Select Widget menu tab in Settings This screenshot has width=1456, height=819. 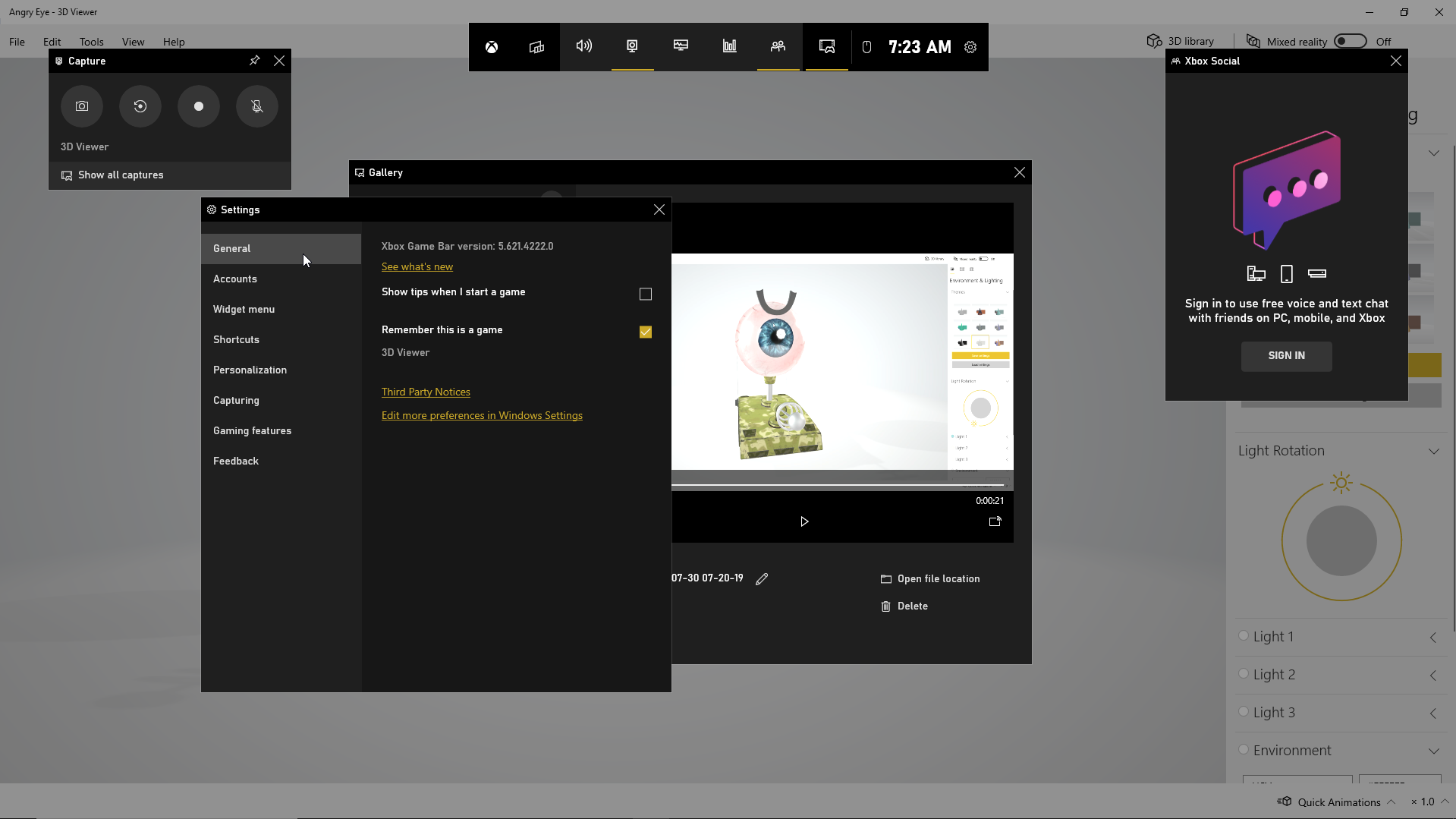281,310
